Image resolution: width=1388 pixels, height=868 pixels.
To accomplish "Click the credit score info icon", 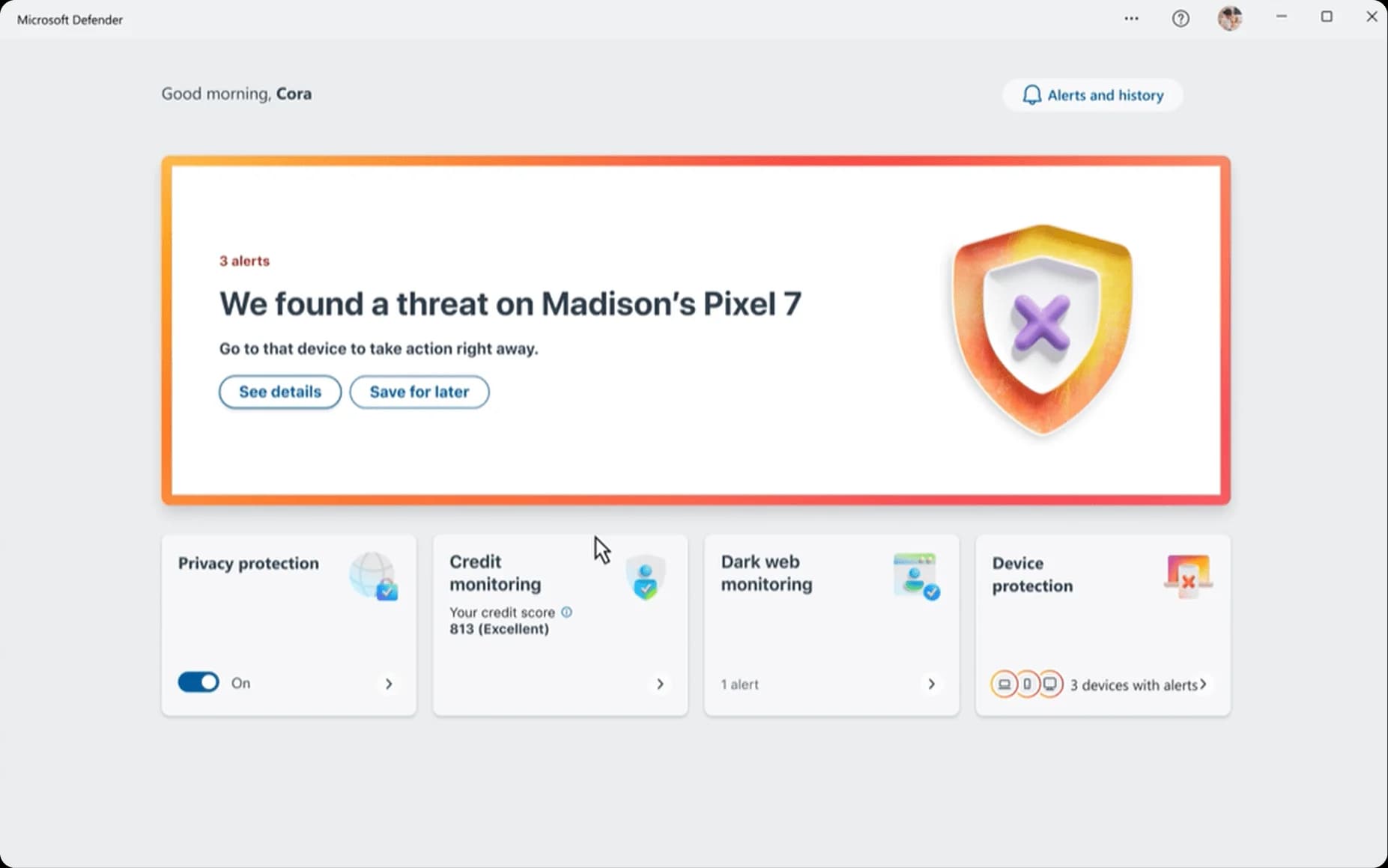I will pos(567,612).
